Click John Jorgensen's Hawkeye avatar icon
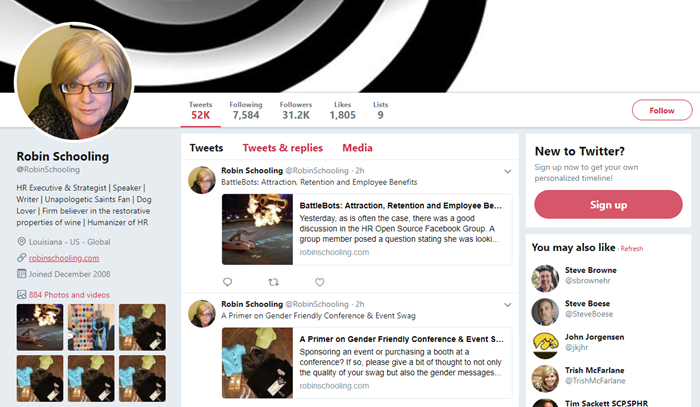The width and height of the screenshot is (700, 407). tap(545, 345)
